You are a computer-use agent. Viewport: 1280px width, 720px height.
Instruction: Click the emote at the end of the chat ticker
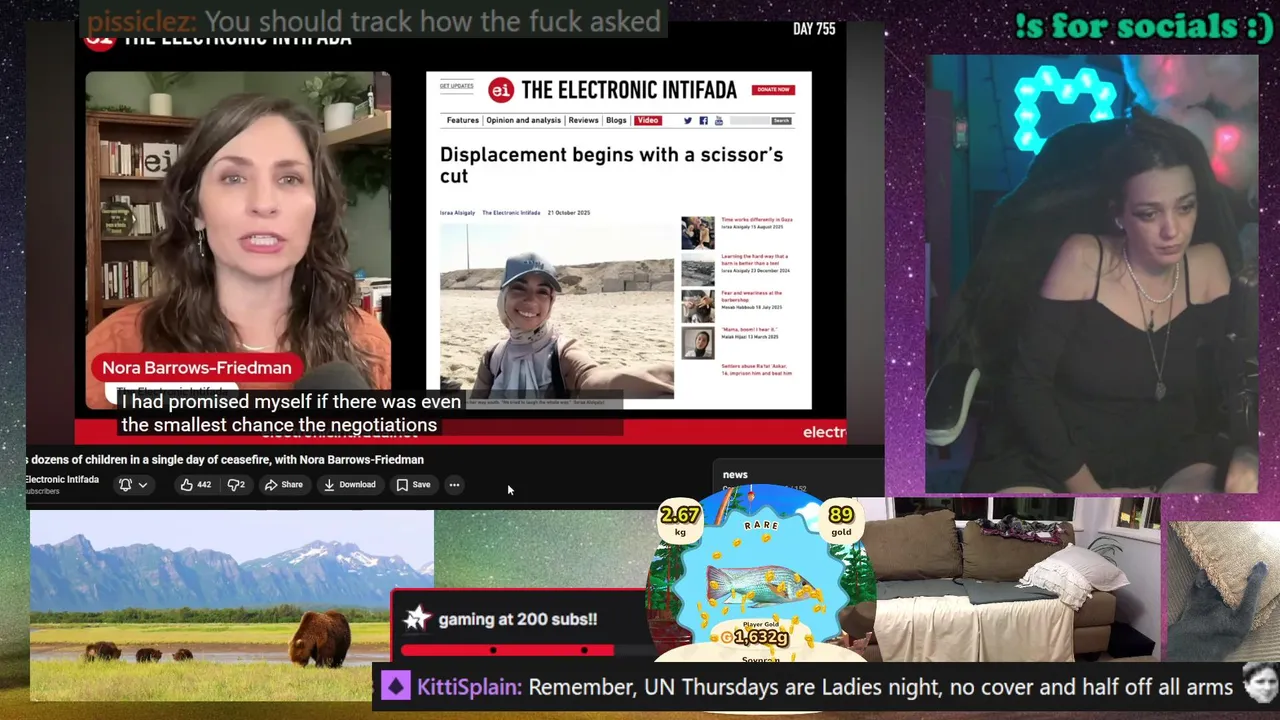click(1259, 681)
